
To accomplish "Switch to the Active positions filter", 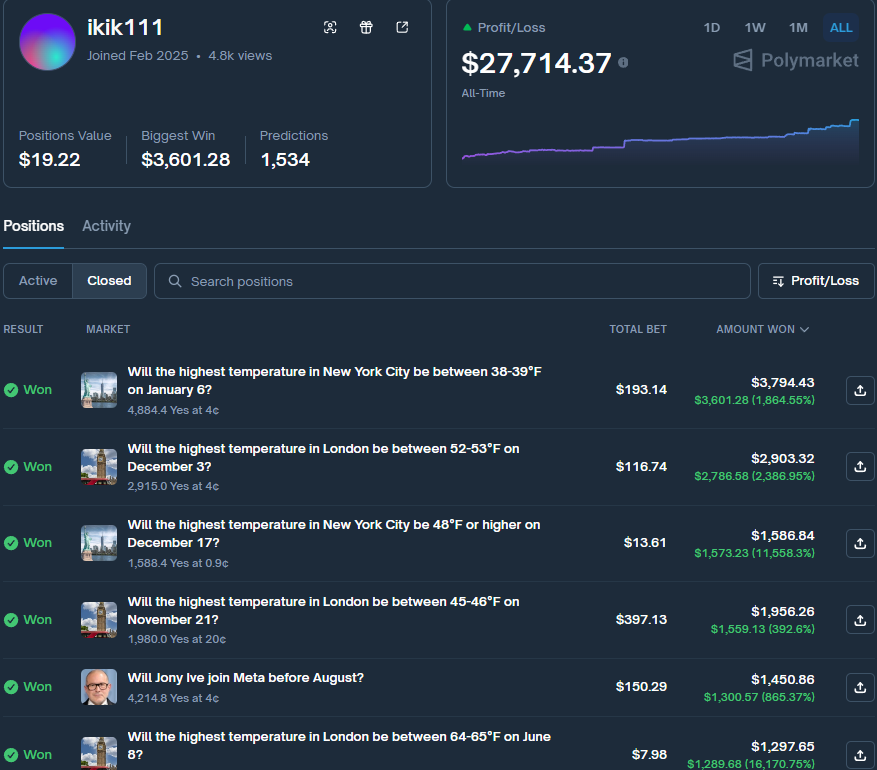I will point(38,281).
